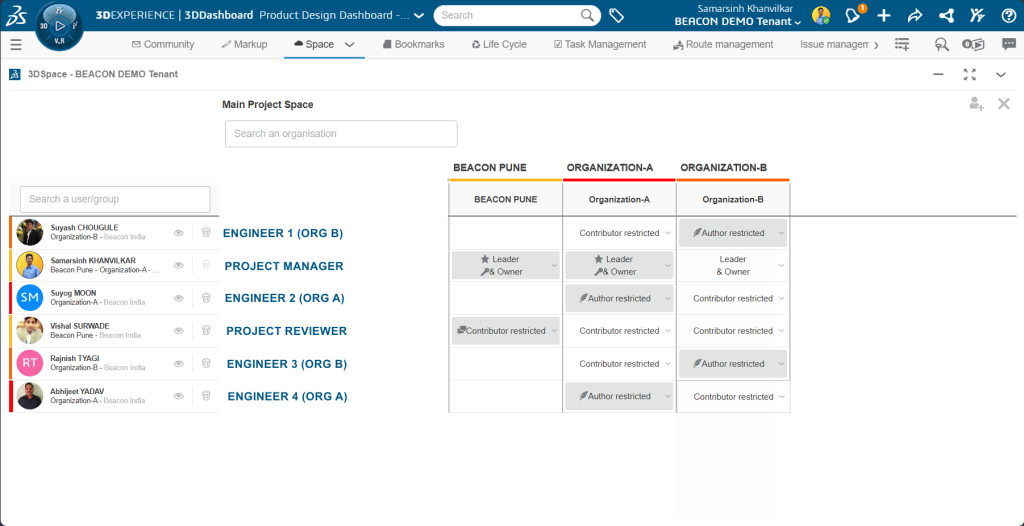Viewport: 1024px width, 526px height.
Task: Switch to the Task Management tab
Action: (x=600, y=45)
